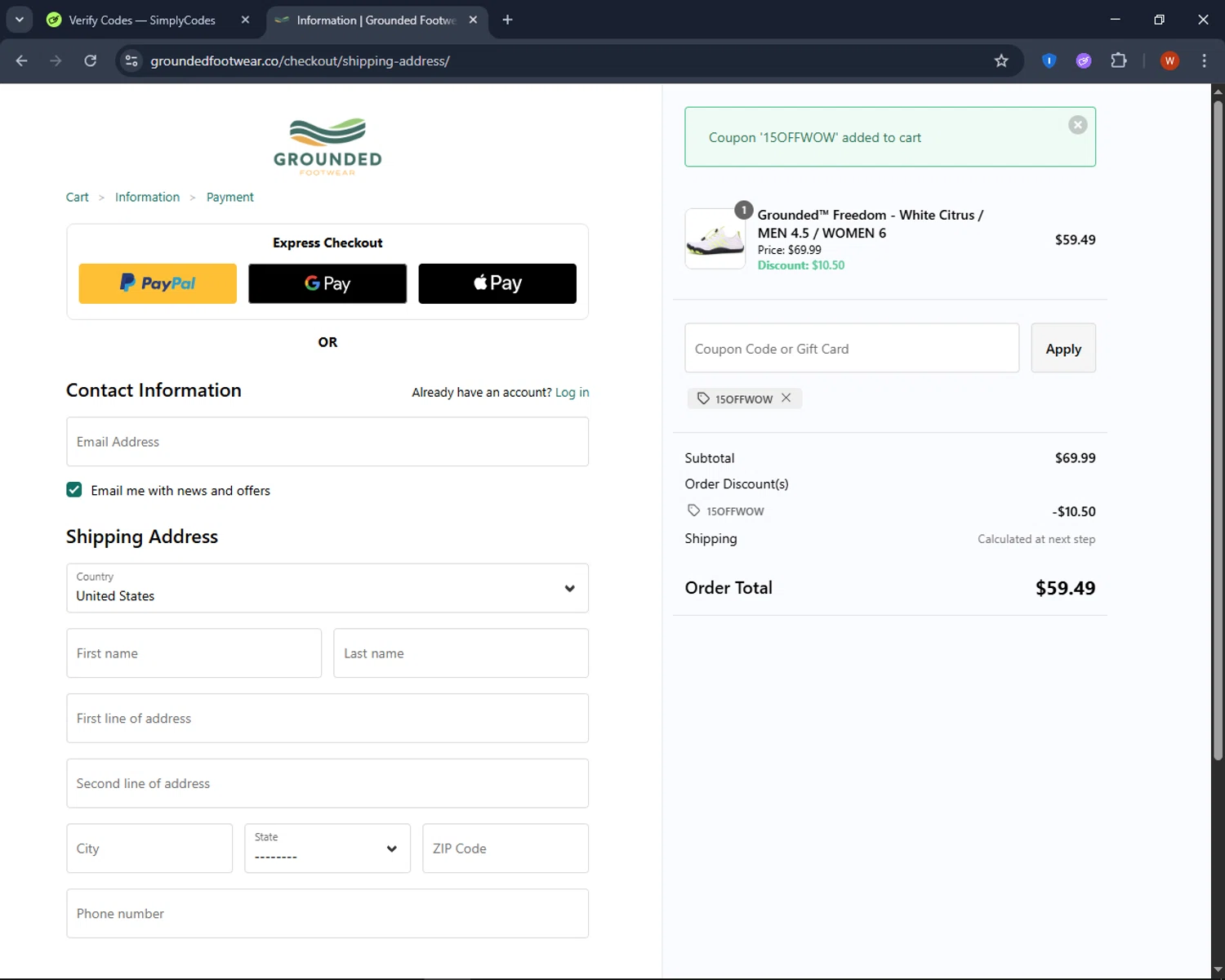Click the Phone number field

click(x=327, y=914)
